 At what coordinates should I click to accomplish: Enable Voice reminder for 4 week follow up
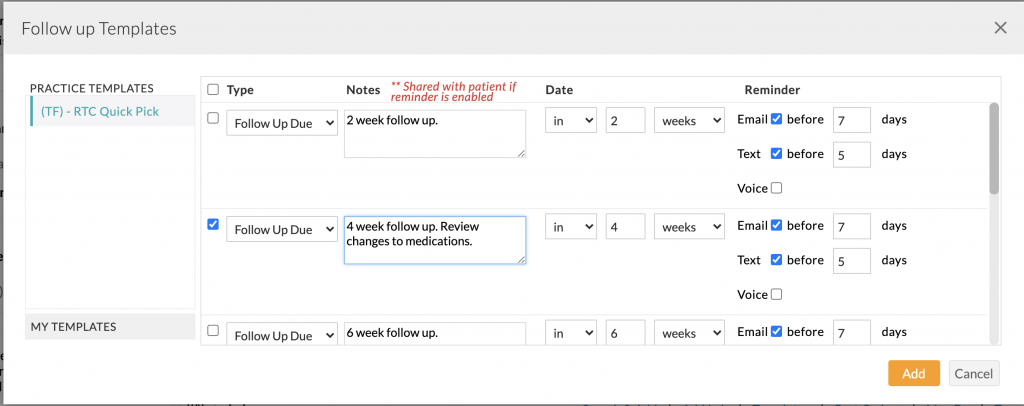coord(777,294)
